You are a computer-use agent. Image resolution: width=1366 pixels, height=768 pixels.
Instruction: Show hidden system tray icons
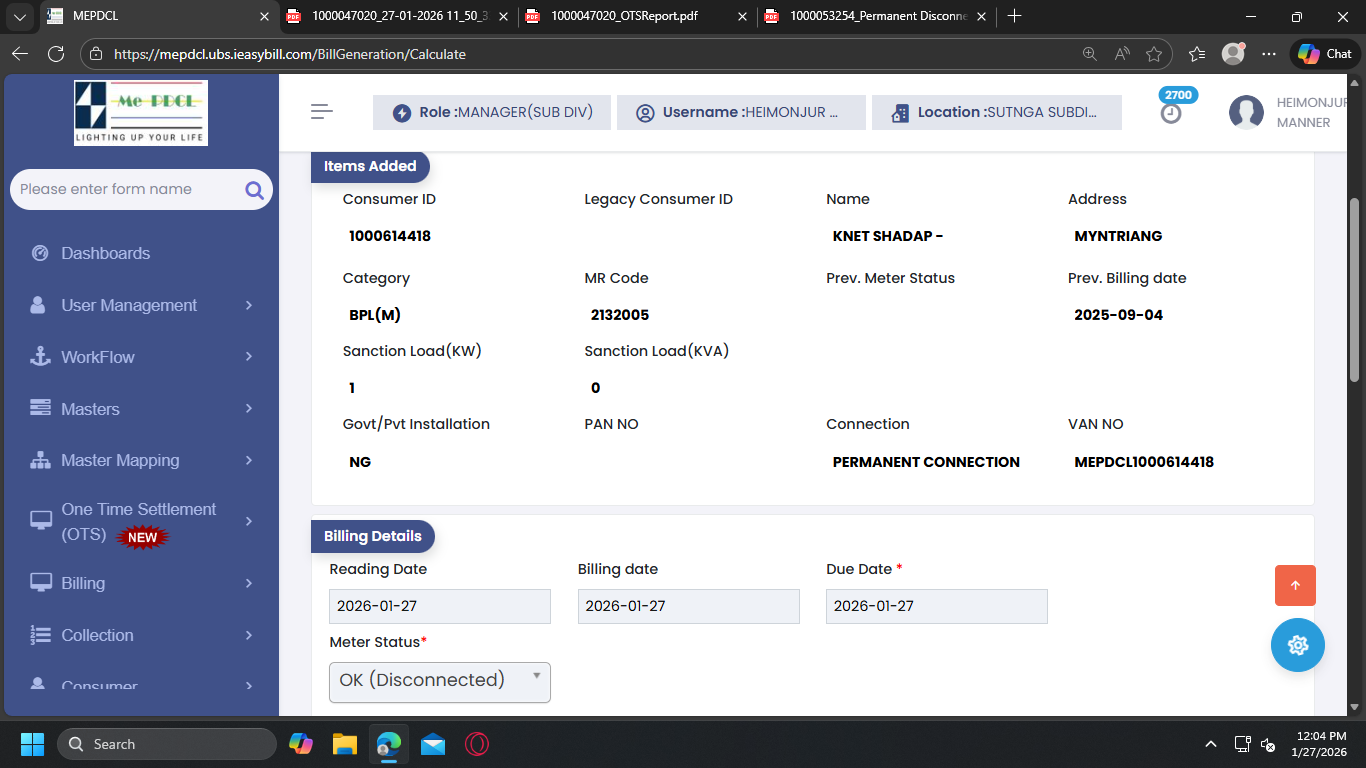(1211, 744)
